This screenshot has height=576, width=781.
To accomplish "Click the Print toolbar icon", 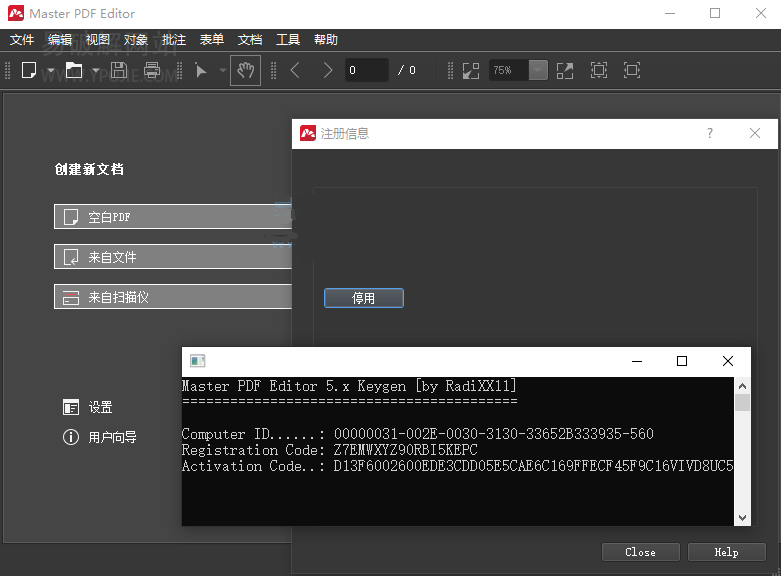I will pyautogui.click(x=152, y=70).
